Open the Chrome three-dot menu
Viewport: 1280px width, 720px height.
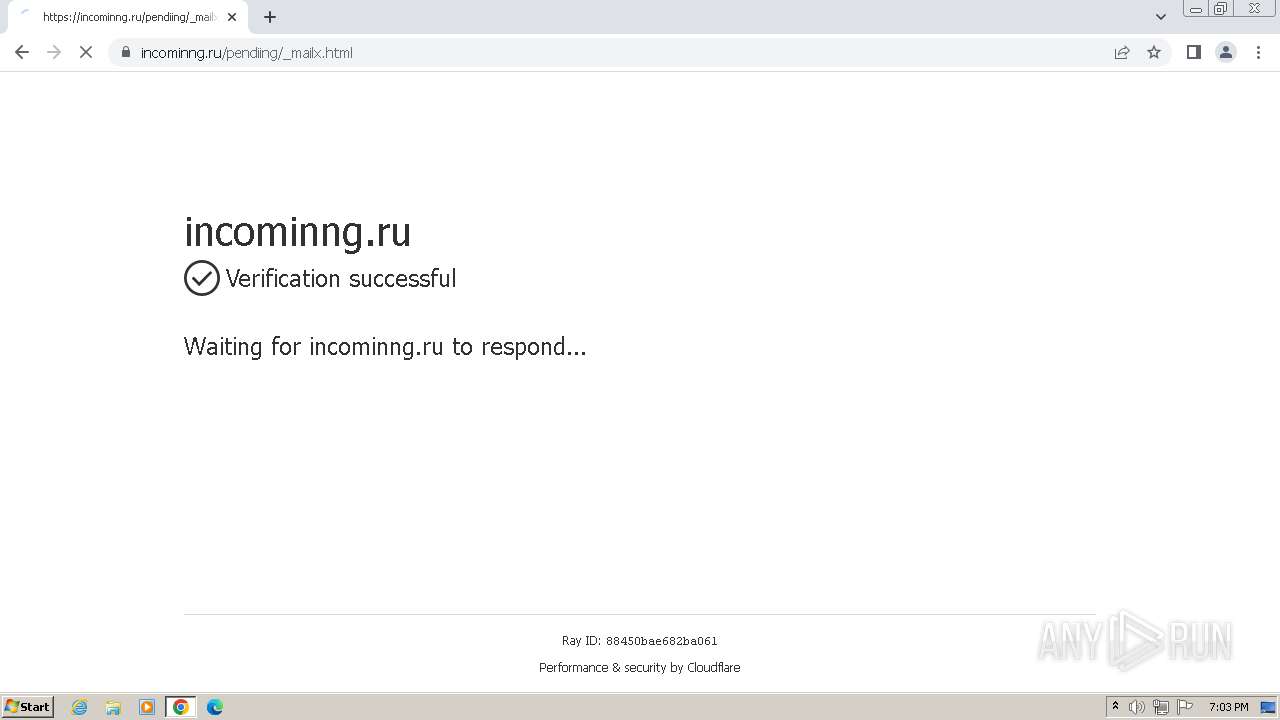point(1259,52)
